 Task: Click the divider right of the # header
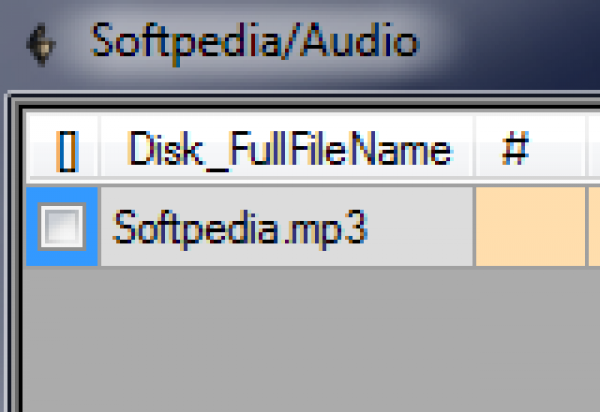pyautogui.click(x=586, y=150)
